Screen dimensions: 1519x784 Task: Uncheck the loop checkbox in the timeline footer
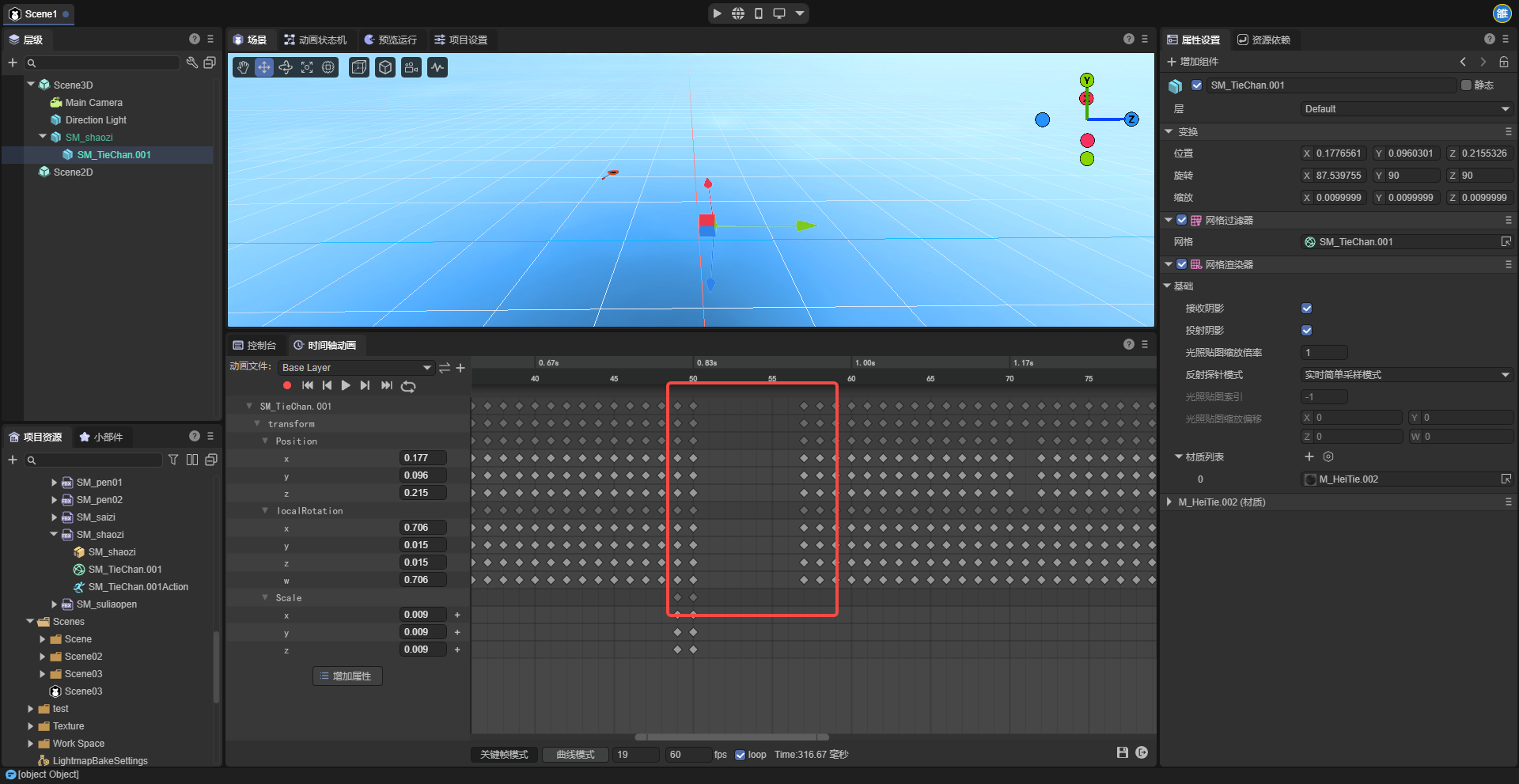pyautogui.click(x=740, y=755)
